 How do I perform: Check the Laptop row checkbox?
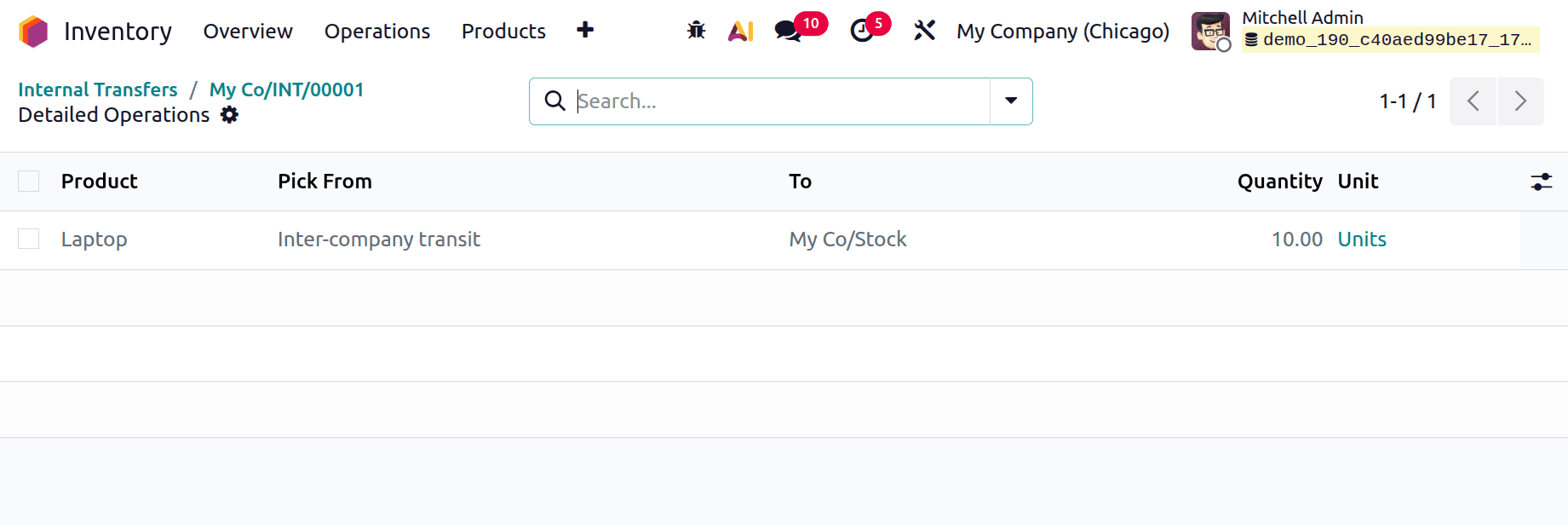(x=29, y=239)
